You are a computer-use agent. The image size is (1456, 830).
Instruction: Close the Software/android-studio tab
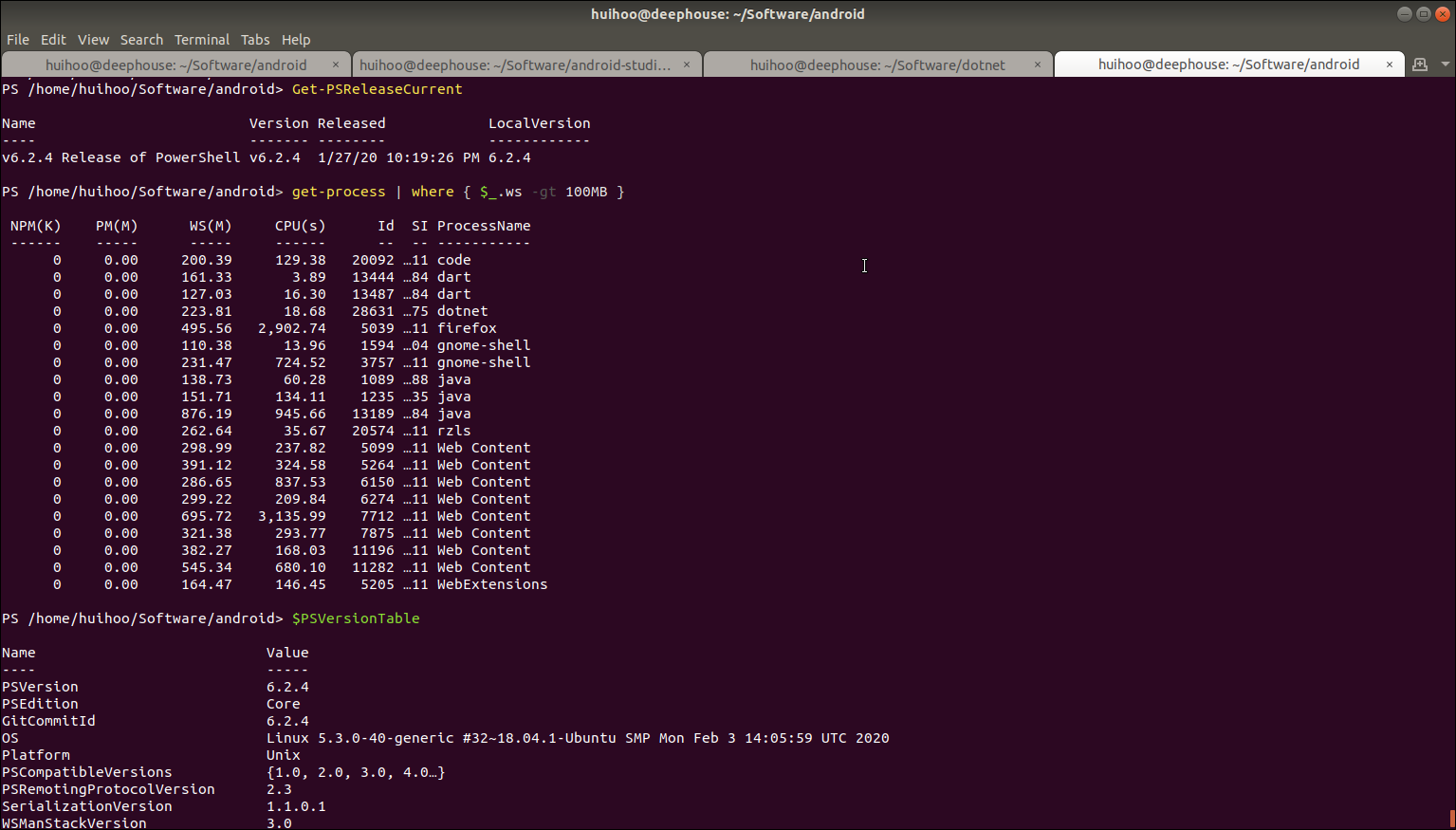(x=686, y=65)
